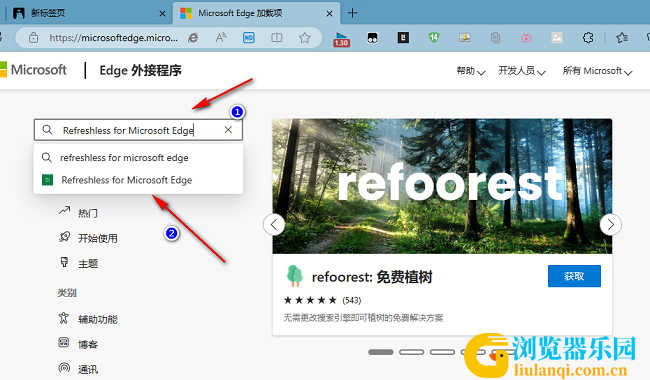Open the 主题 section

(88, 264)
